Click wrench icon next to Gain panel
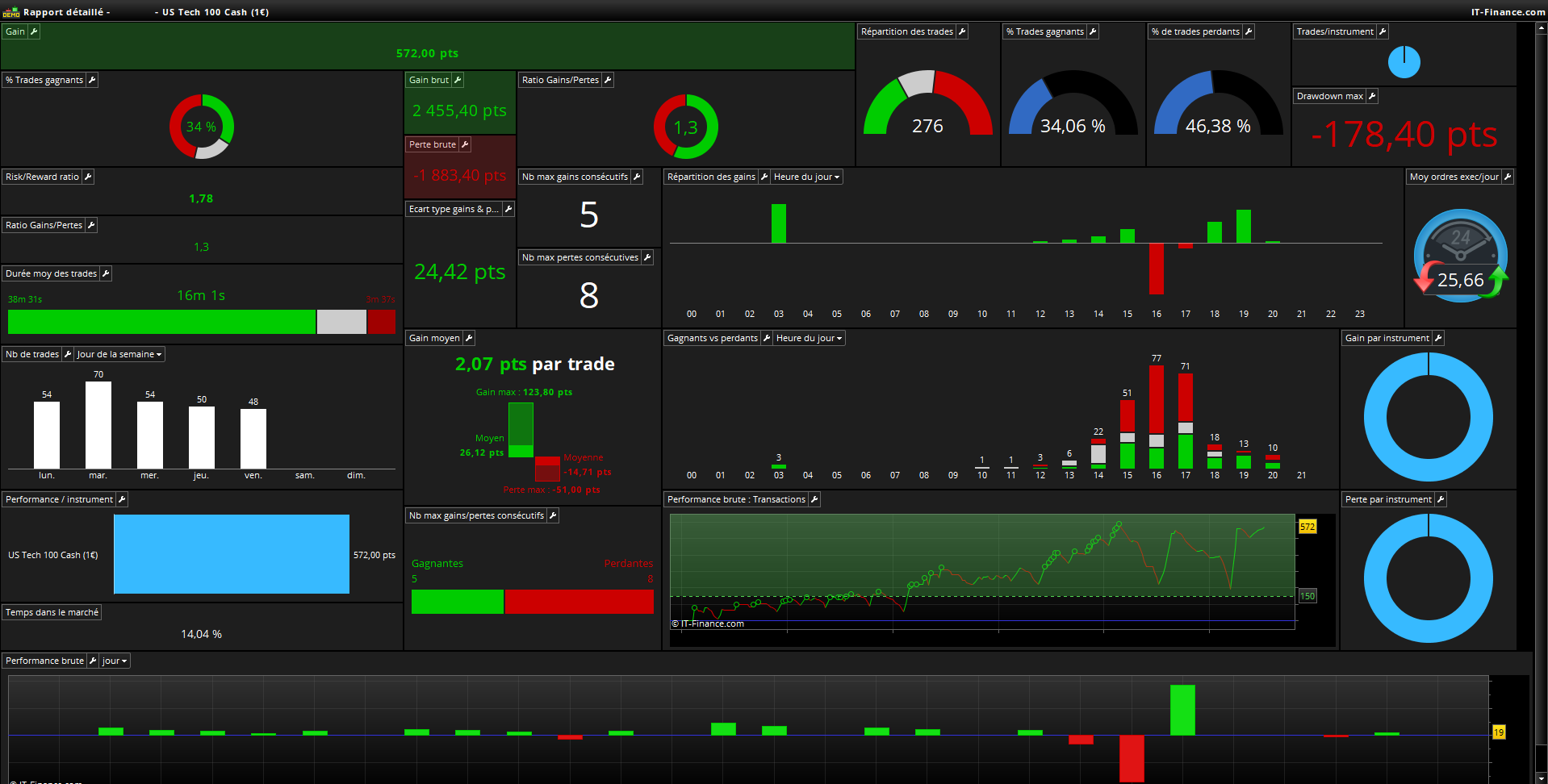This screenshot has height=784, width=1548. (34, 31)
